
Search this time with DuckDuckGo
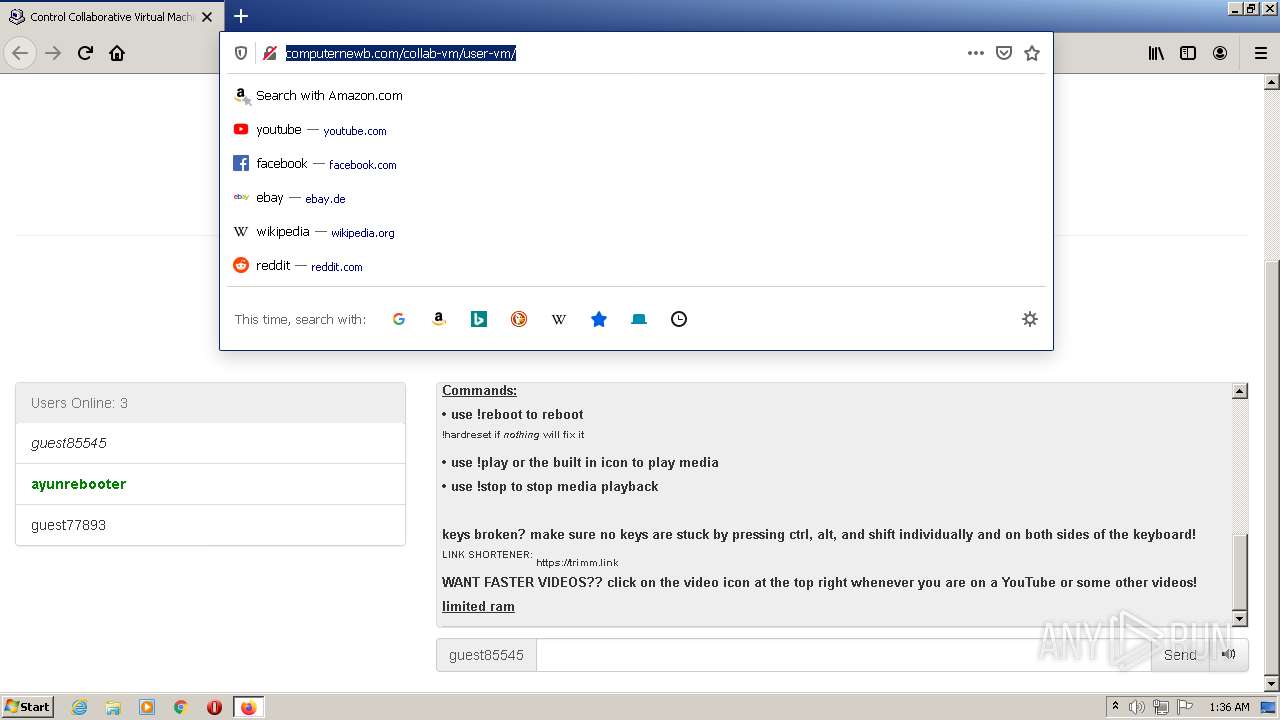(x=519, y=319)
